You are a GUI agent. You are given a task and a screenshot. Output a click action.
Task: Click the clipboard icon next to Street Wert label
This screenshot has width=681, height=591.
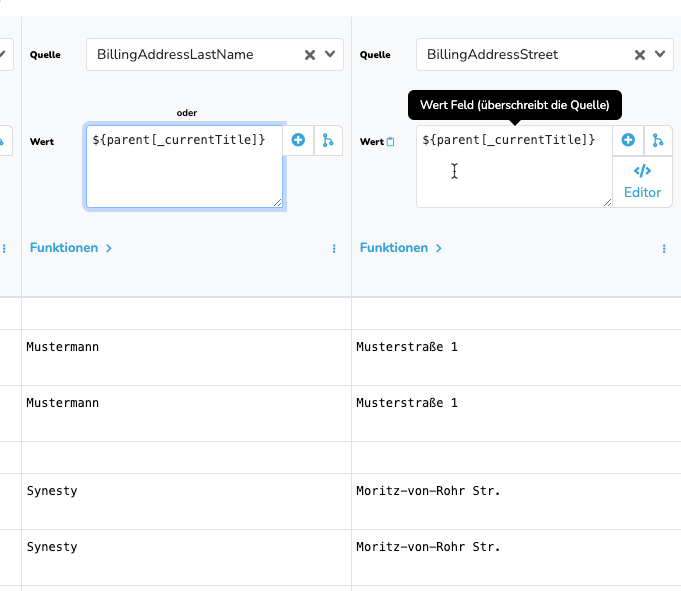pyautogui.click(x=390, y=142)
